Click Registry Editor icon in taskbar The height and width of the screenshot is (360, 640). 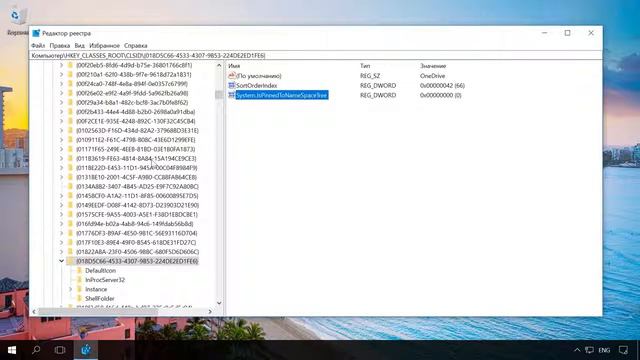(x=86, y=350)
